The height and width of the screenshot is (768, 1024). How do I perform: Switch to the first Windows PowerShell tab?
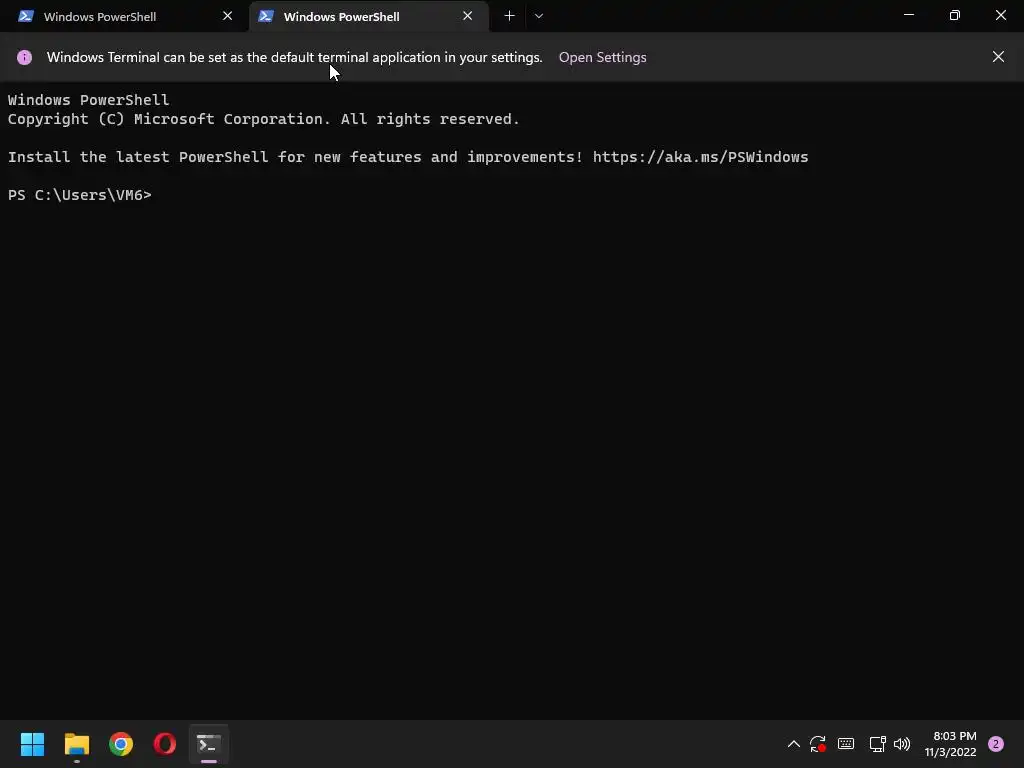(124, 16)
